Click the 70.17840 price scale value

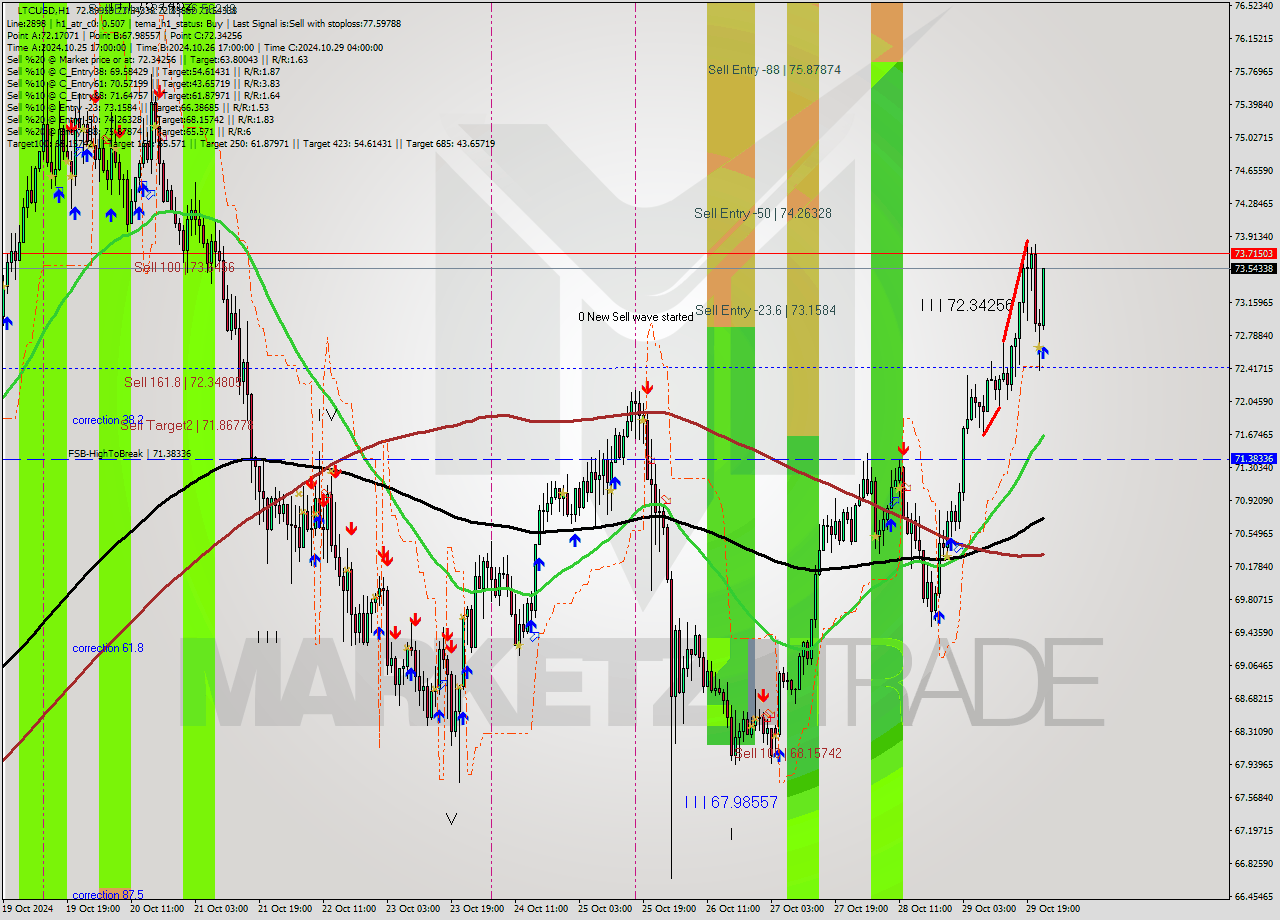[x=1254, y=566]
